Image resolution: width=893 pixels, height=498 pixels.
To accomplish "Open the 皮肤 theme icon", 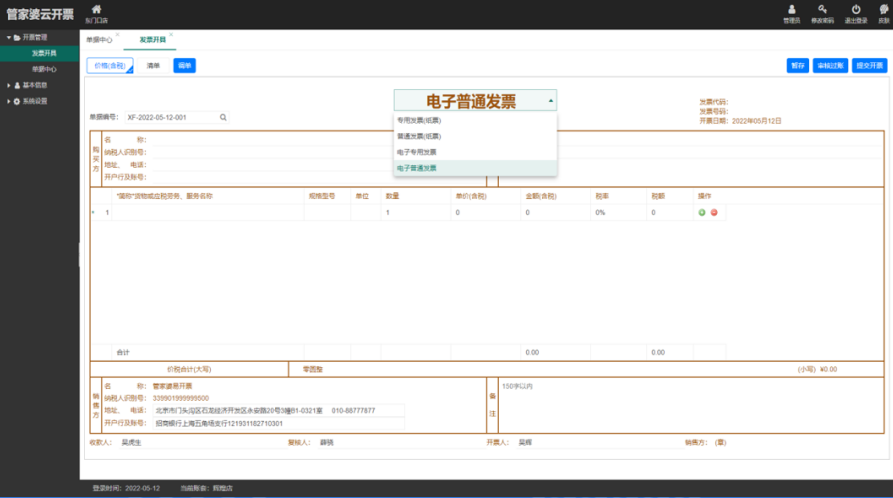I will pos(884,9).
